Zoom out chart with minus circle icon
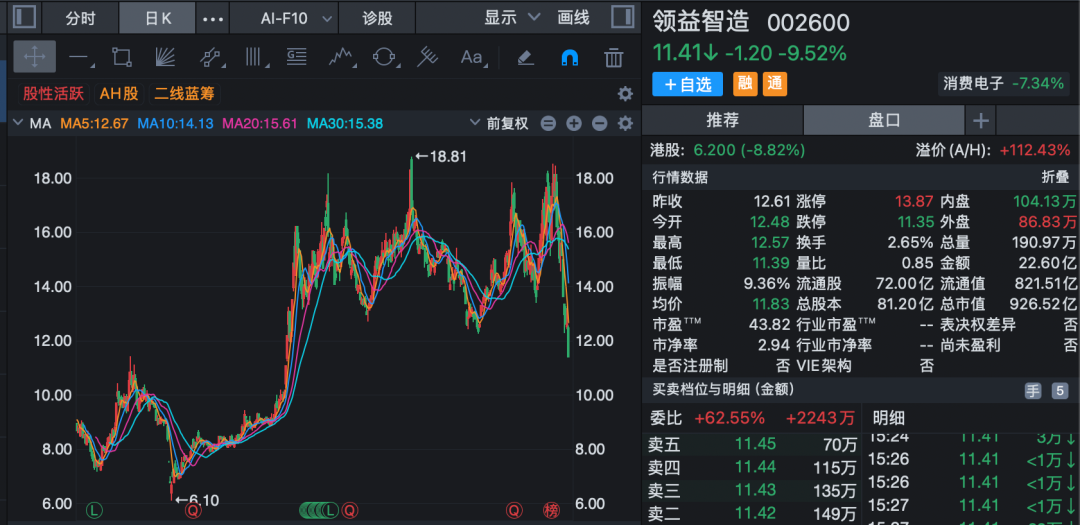This screenshot has width=1080, height=525. tap(599, 124)
